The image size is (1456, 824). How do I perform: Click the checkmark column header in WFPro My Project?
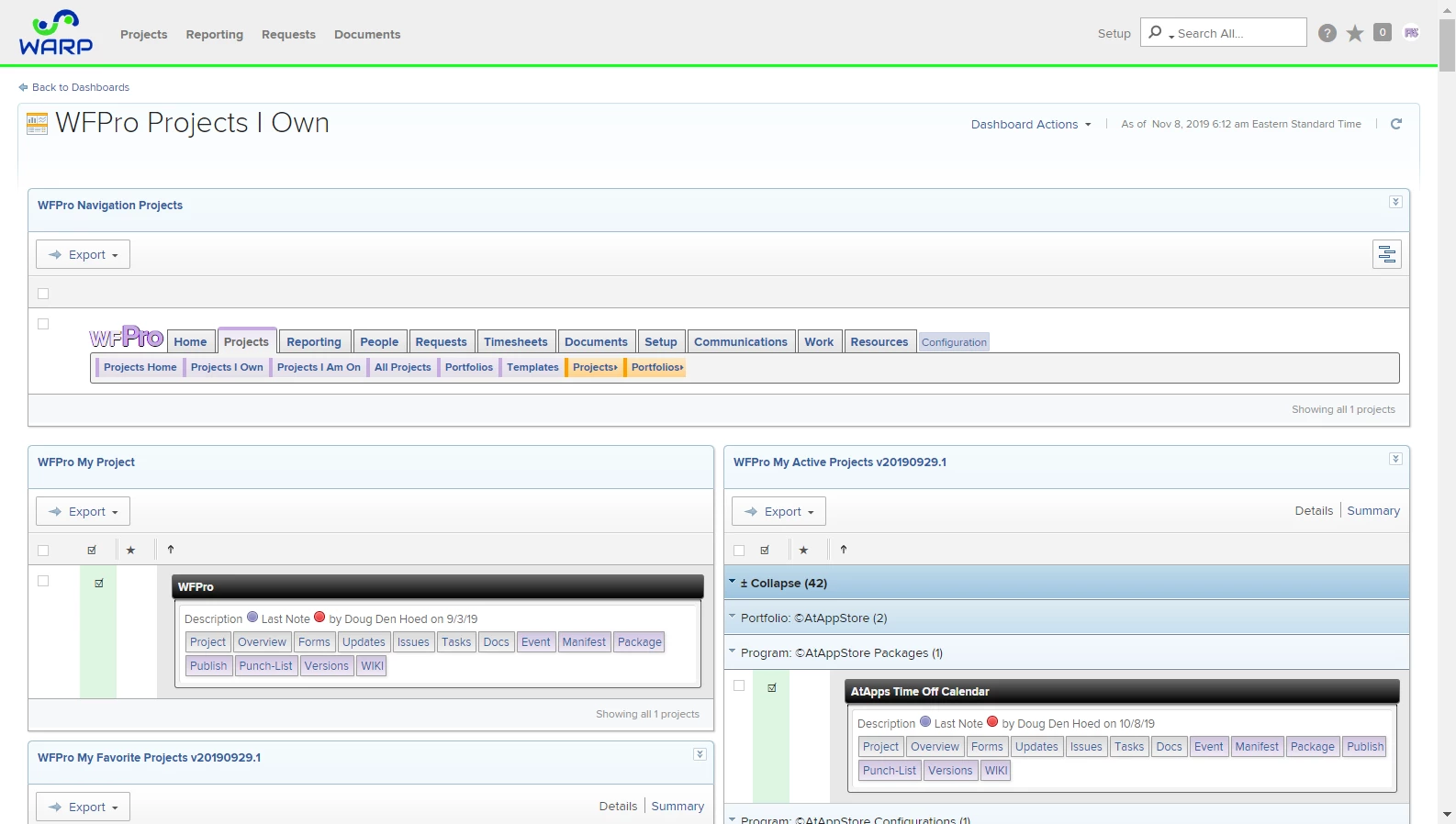(x=92, y=551)
